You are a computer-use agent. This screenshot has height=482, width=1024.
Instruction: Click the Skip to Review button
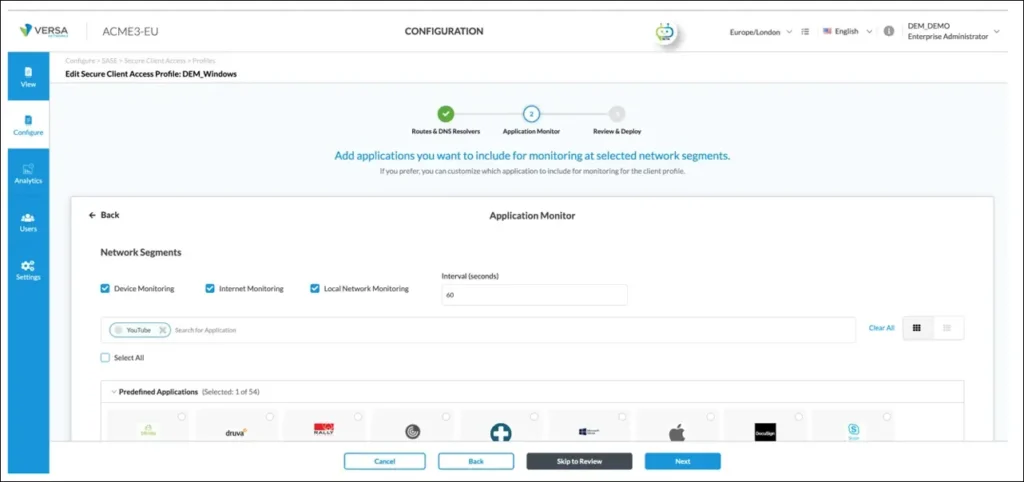pyautogui.click(x=579, y=461)
